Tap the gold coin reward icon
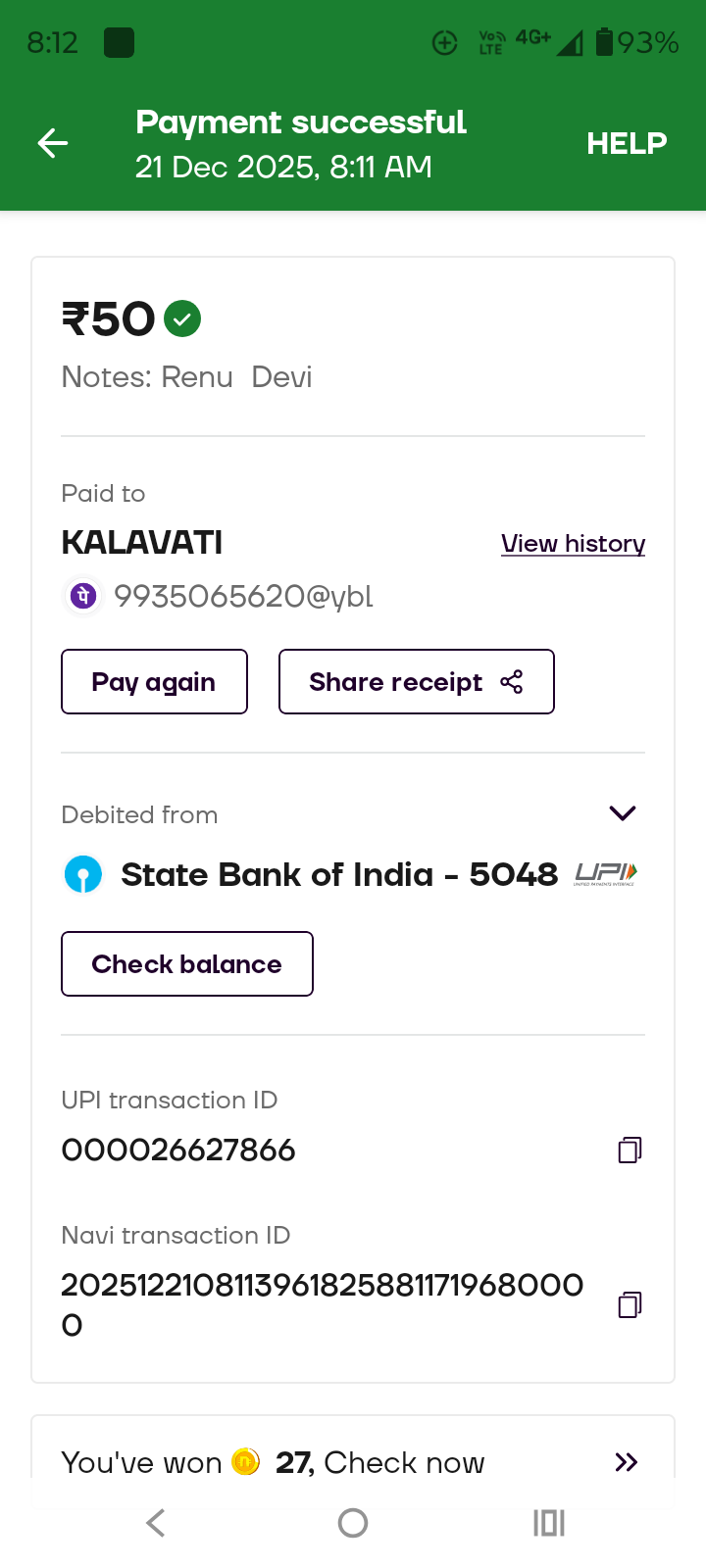 (x=245, y=1462)
